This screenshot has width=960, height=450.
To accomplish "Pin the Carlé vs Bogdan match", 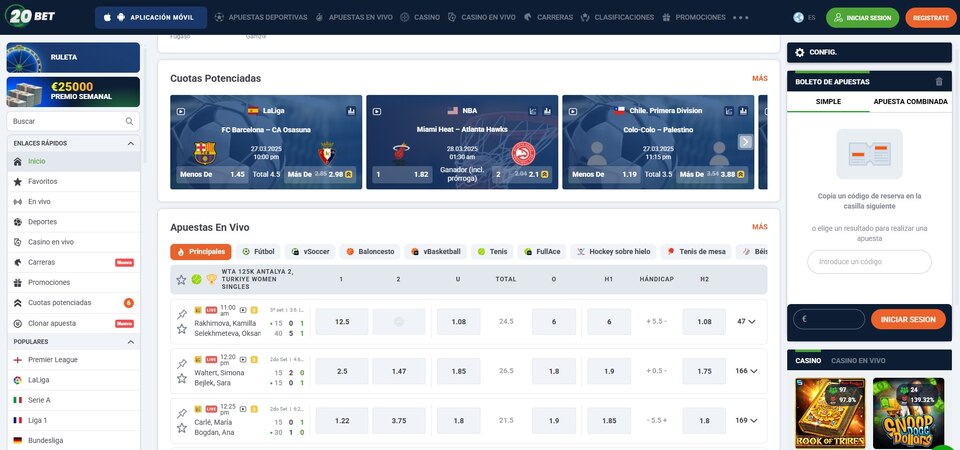I will (x=181, y=413).
